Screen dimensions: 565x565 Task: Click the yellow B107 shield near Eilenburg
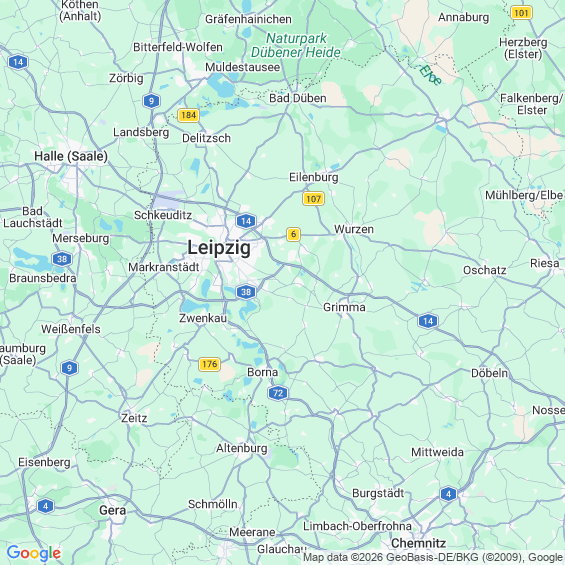pyautogui.click(x=313, y=199)
